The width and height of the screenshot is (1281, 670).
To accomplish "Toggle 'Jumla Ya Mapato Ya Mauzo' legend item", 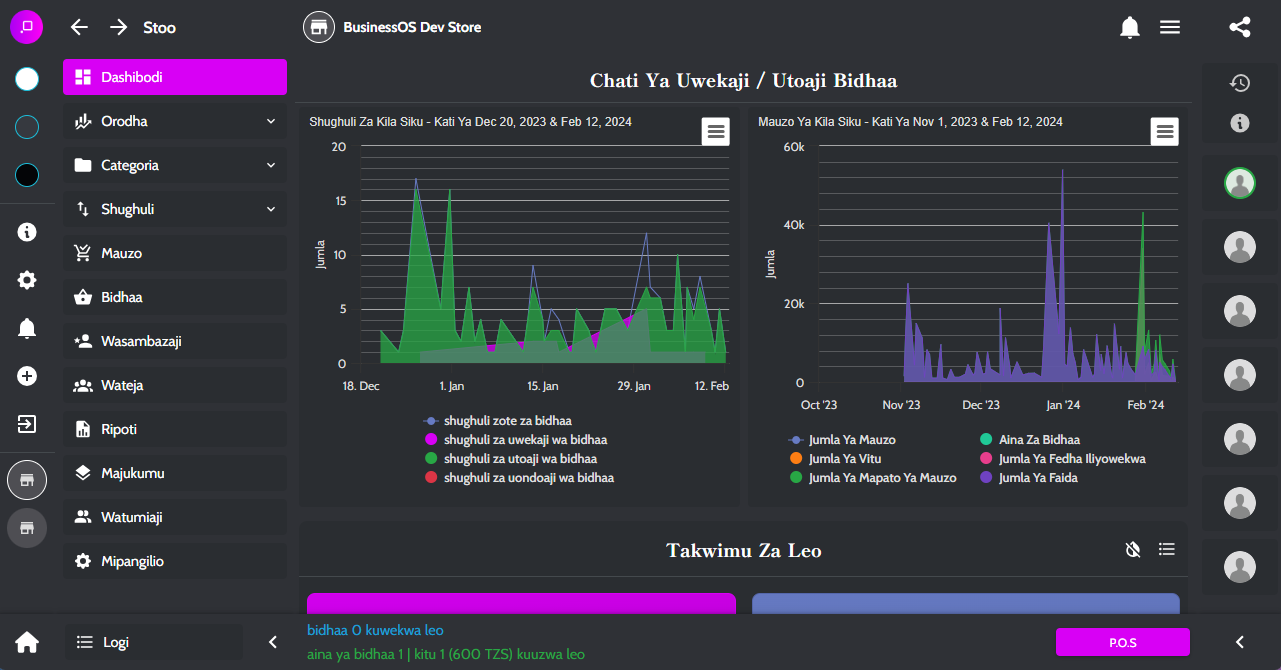I will coord(881,478).
